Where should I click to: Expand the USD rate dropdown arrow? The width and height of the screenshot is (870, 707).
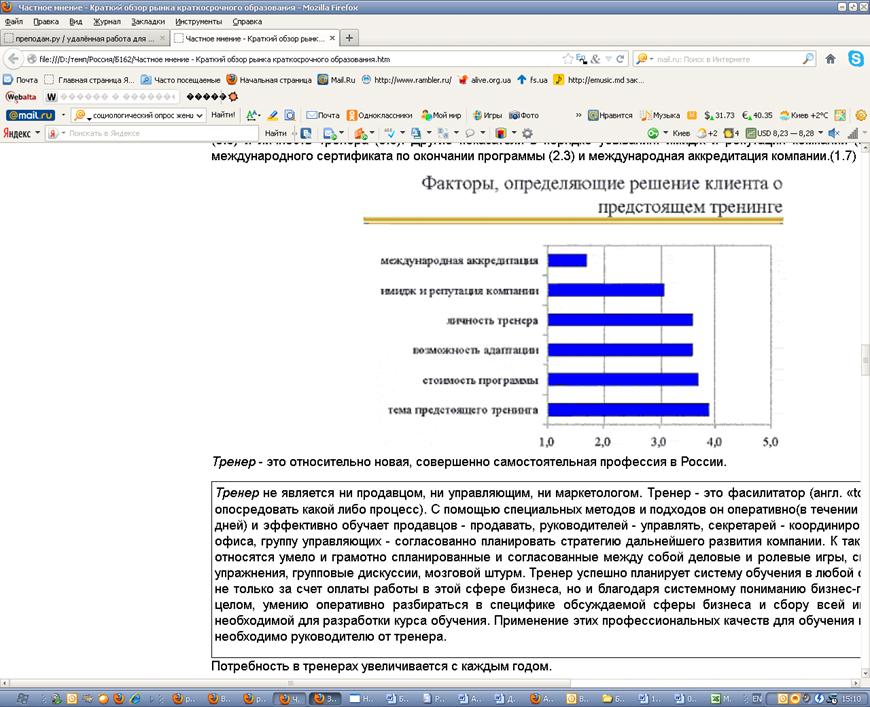821,133
